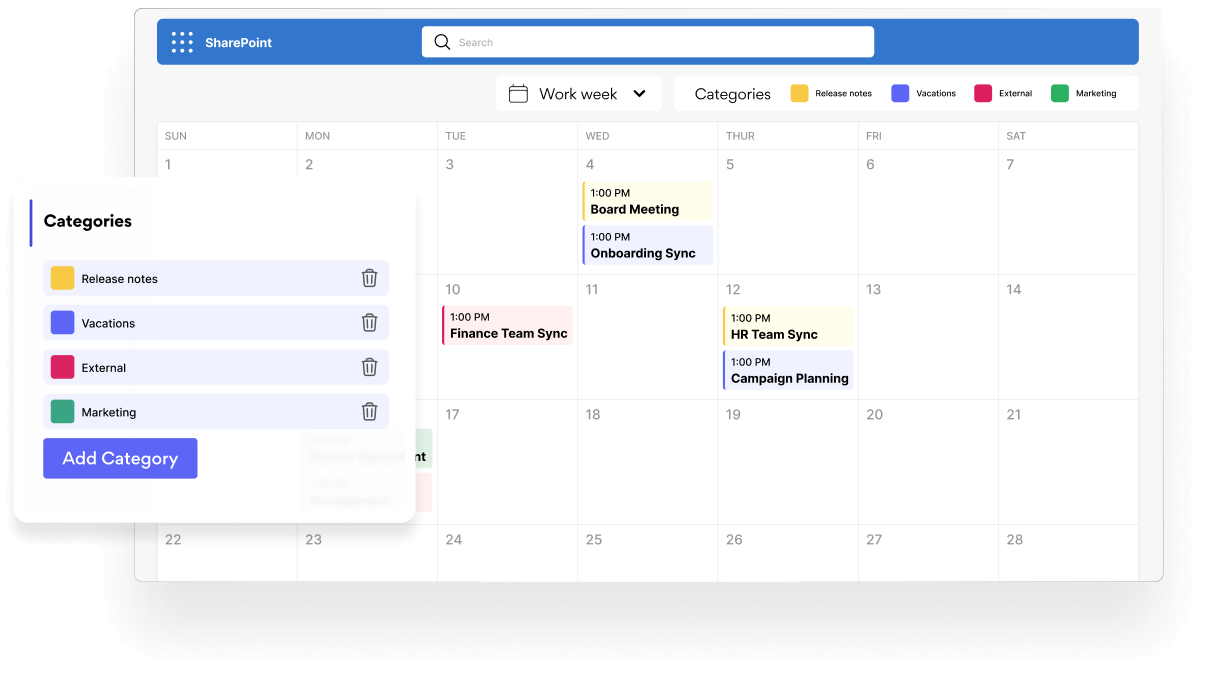Click red swatch in External row
The width and height of the screenshot is (1221, 690).
pyautogui.click(x=62, y=367)
